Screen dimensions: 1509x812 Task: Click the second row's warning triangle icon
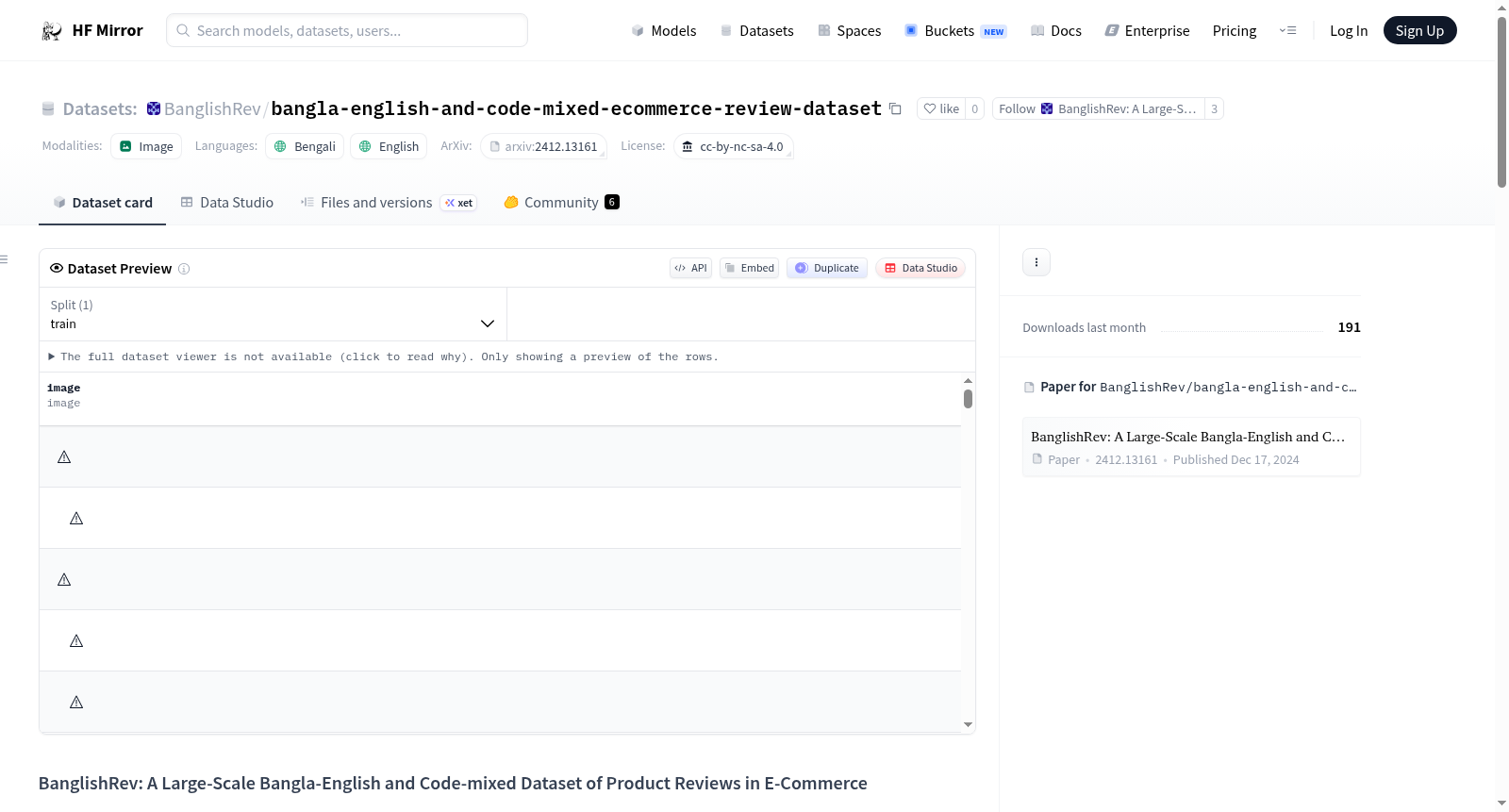(76, 519)
